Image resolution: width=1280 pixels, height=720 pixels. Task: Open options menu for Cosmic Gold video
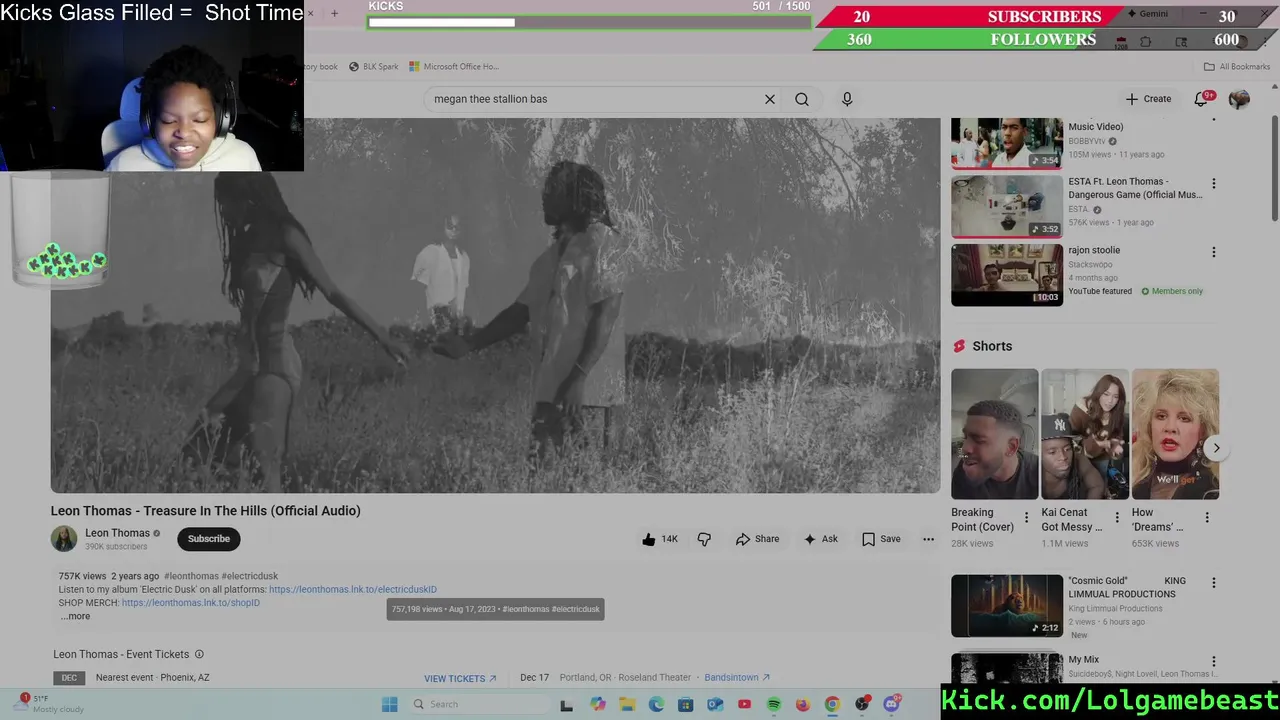1214,583
